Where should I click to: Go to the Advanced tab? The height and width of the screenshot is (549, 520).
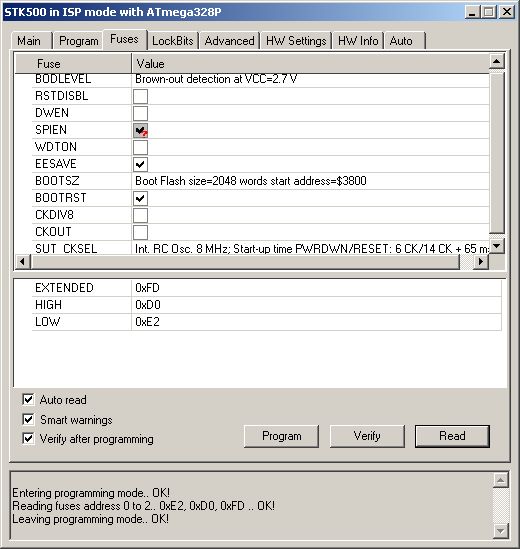pyautogui.click(x=229, y=41)
